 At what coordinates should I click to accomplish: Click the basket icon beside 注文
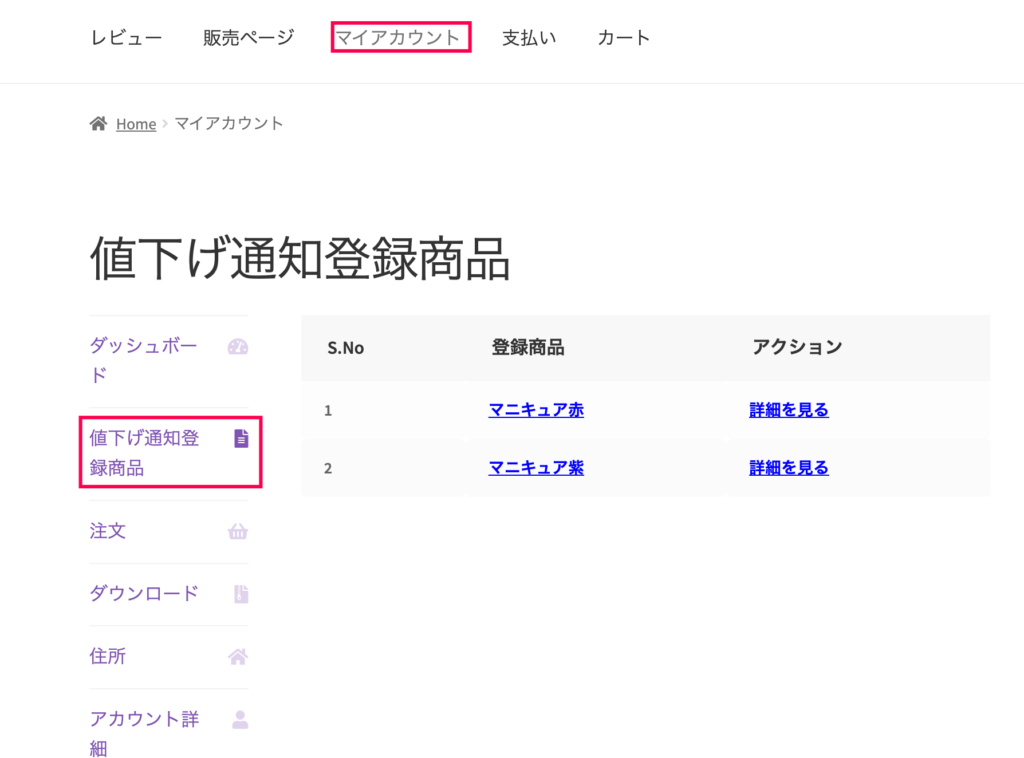click(x=238, y=531)
